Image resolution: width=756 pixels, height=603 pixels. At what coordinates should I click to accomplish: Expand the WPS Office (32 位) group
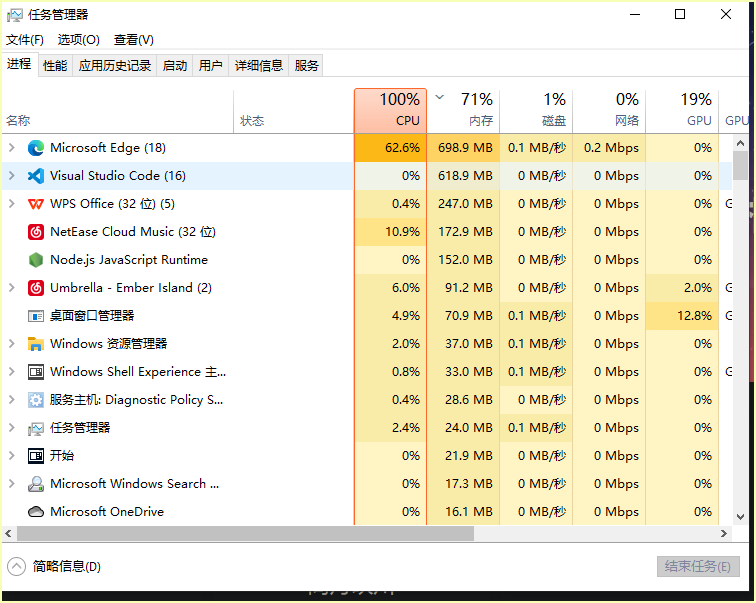(12, 204)
